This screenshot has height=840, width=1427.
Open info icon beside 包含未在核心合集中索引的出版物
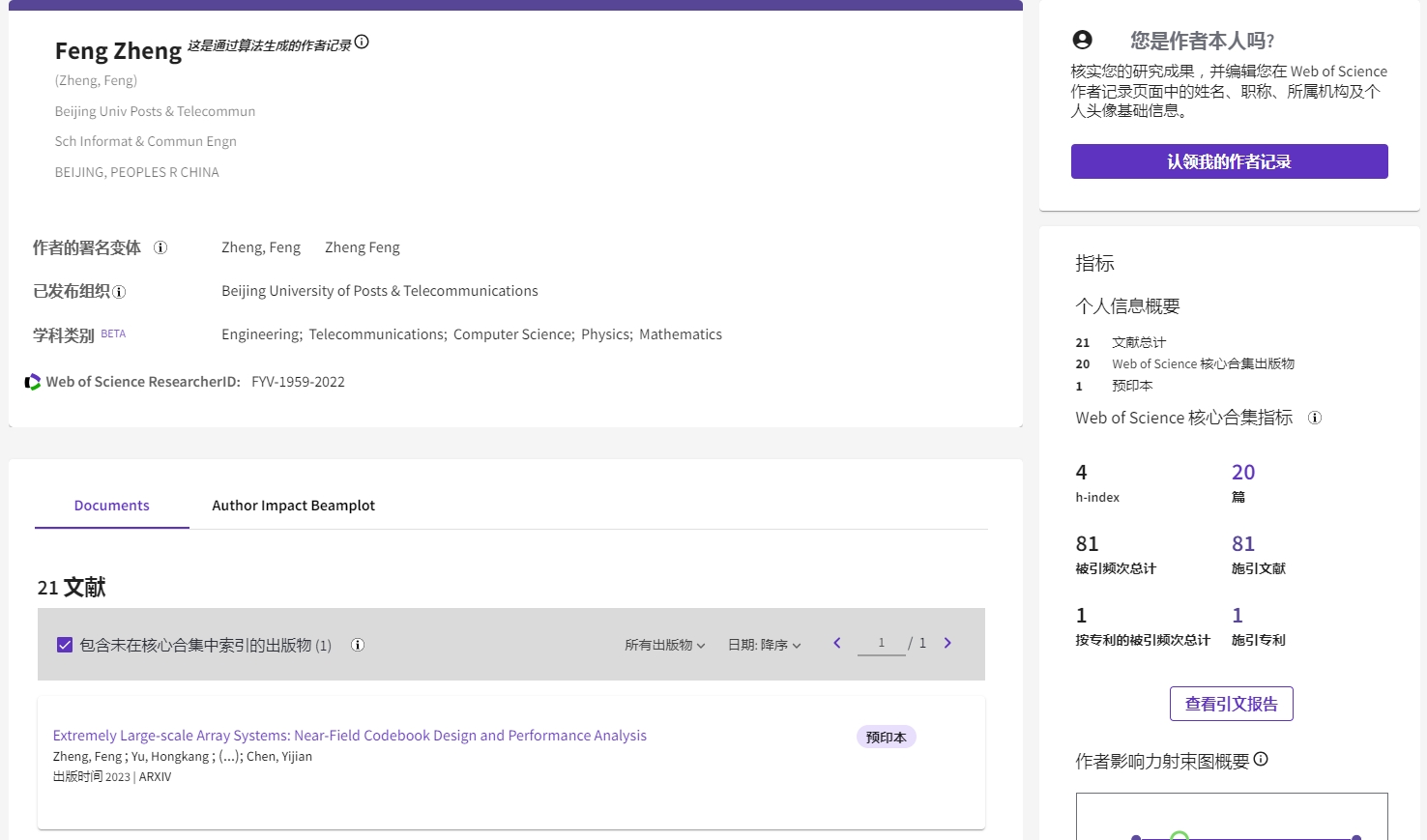tap(358, 645)
